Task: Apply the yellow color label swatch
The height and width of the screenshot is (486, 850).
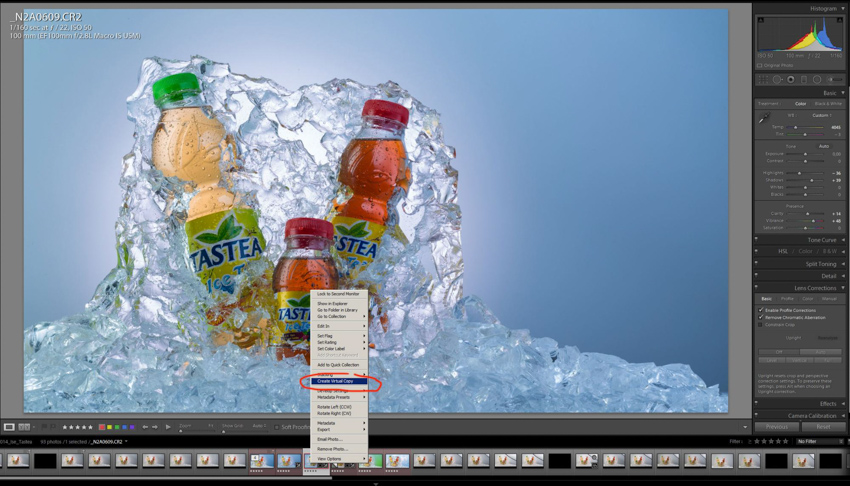Action: coord(109,427)
